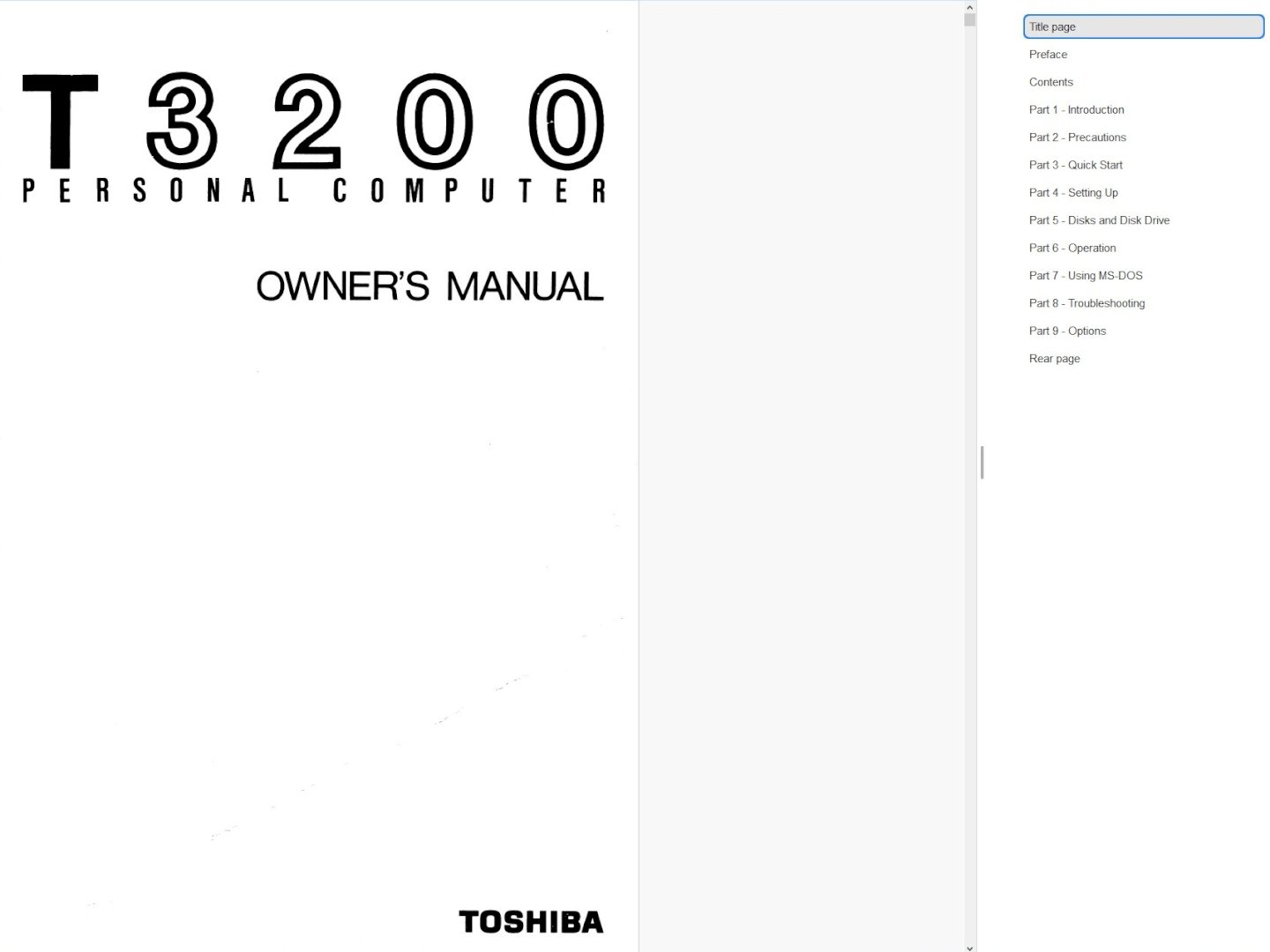
Task: Go to Part 1 - Introduction
Action: click(1076, 110)
